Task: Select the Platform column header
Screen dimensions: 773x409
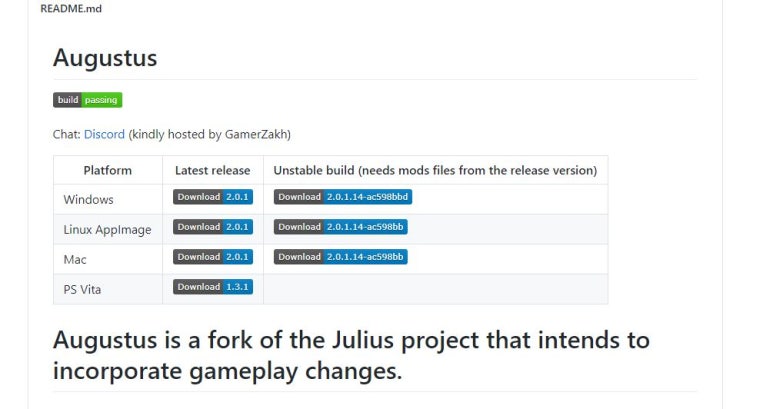Action: click(x=108, y=170)
